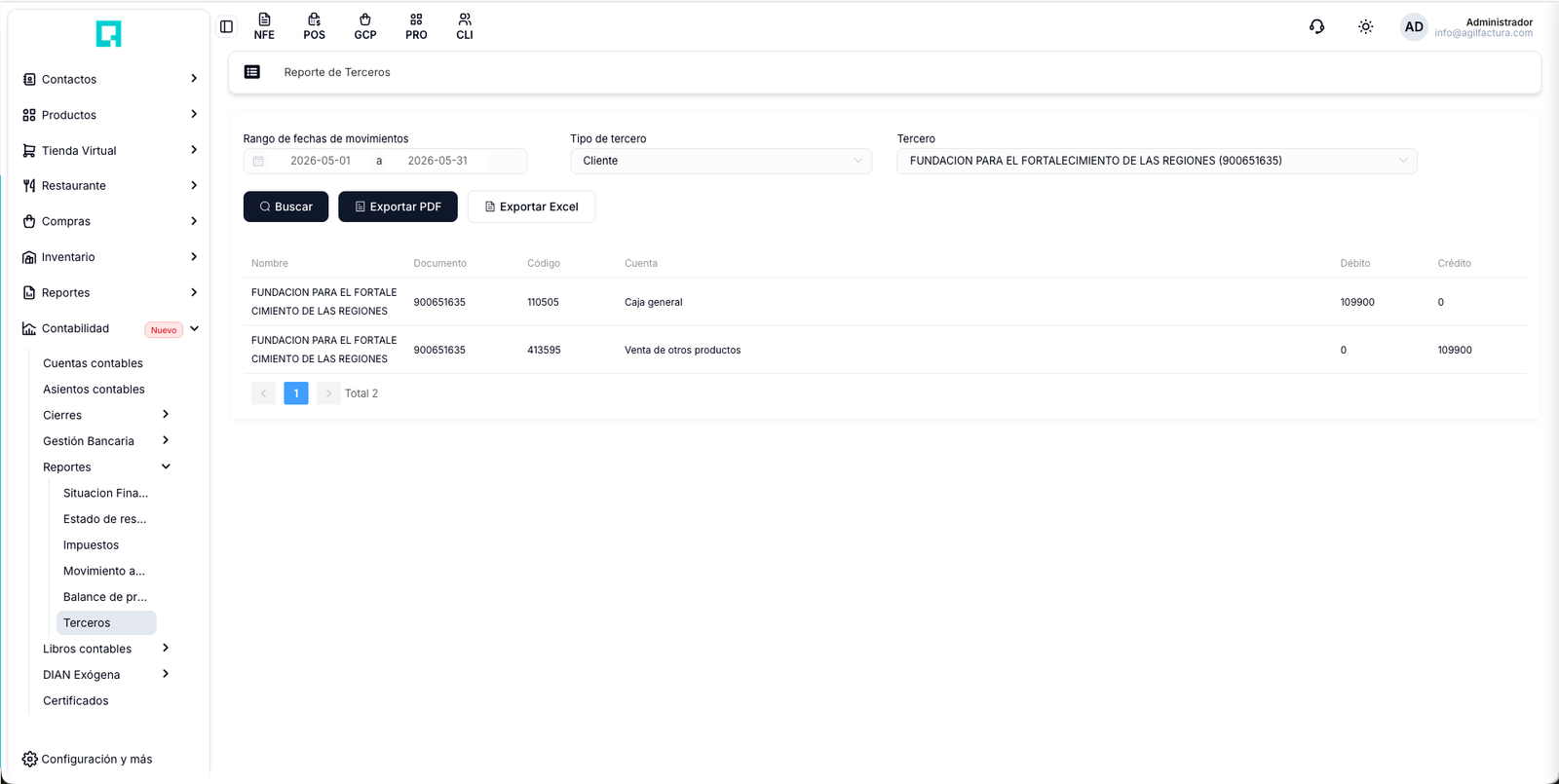Viewport: 1559px width, 784px height.
Task: Click the Venta de otros productos cell
Action: (x=682, y=350)
